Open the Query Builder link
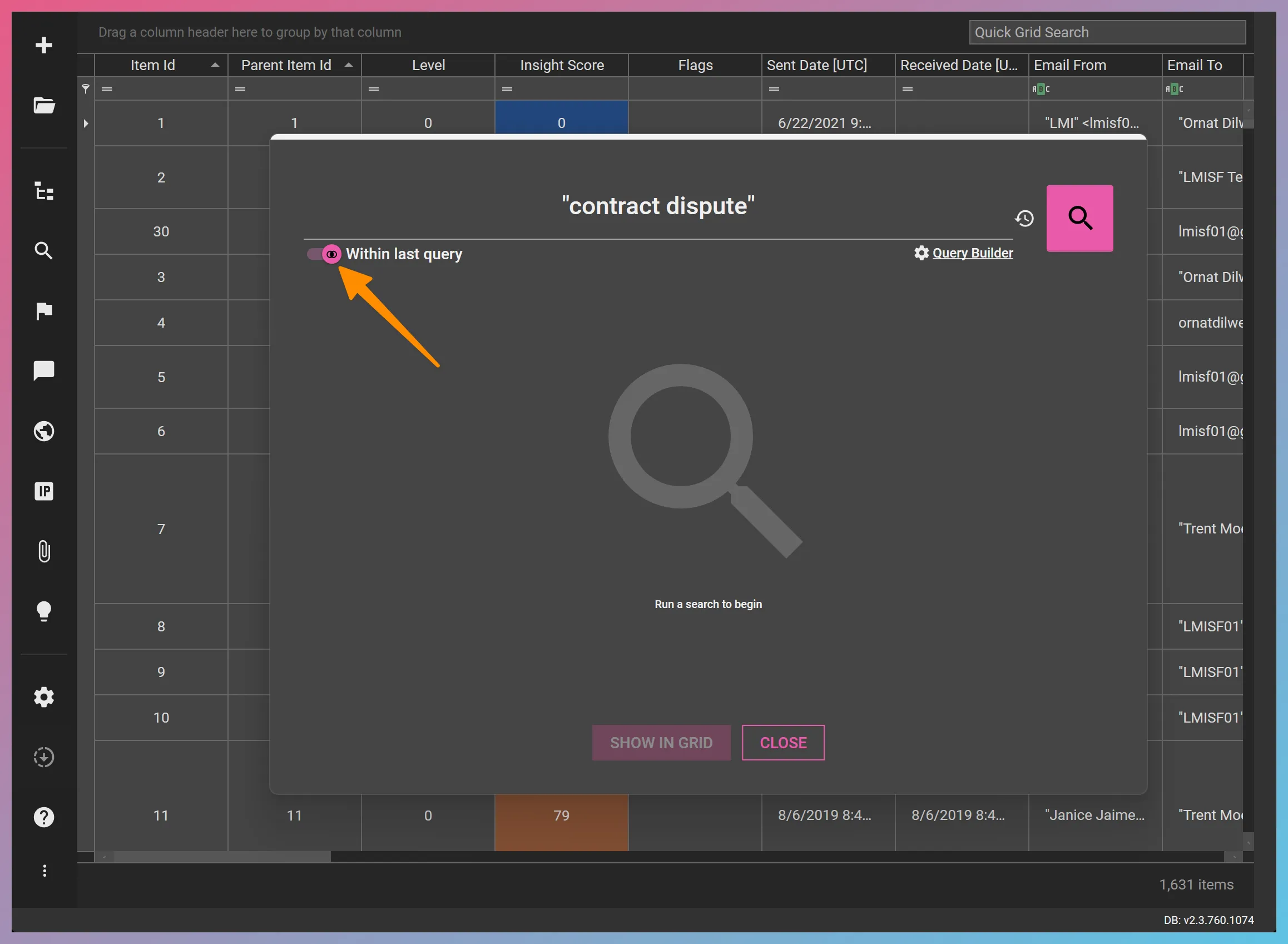The width and height of the screenshot is (1288, 944). (x=972, y=253)
